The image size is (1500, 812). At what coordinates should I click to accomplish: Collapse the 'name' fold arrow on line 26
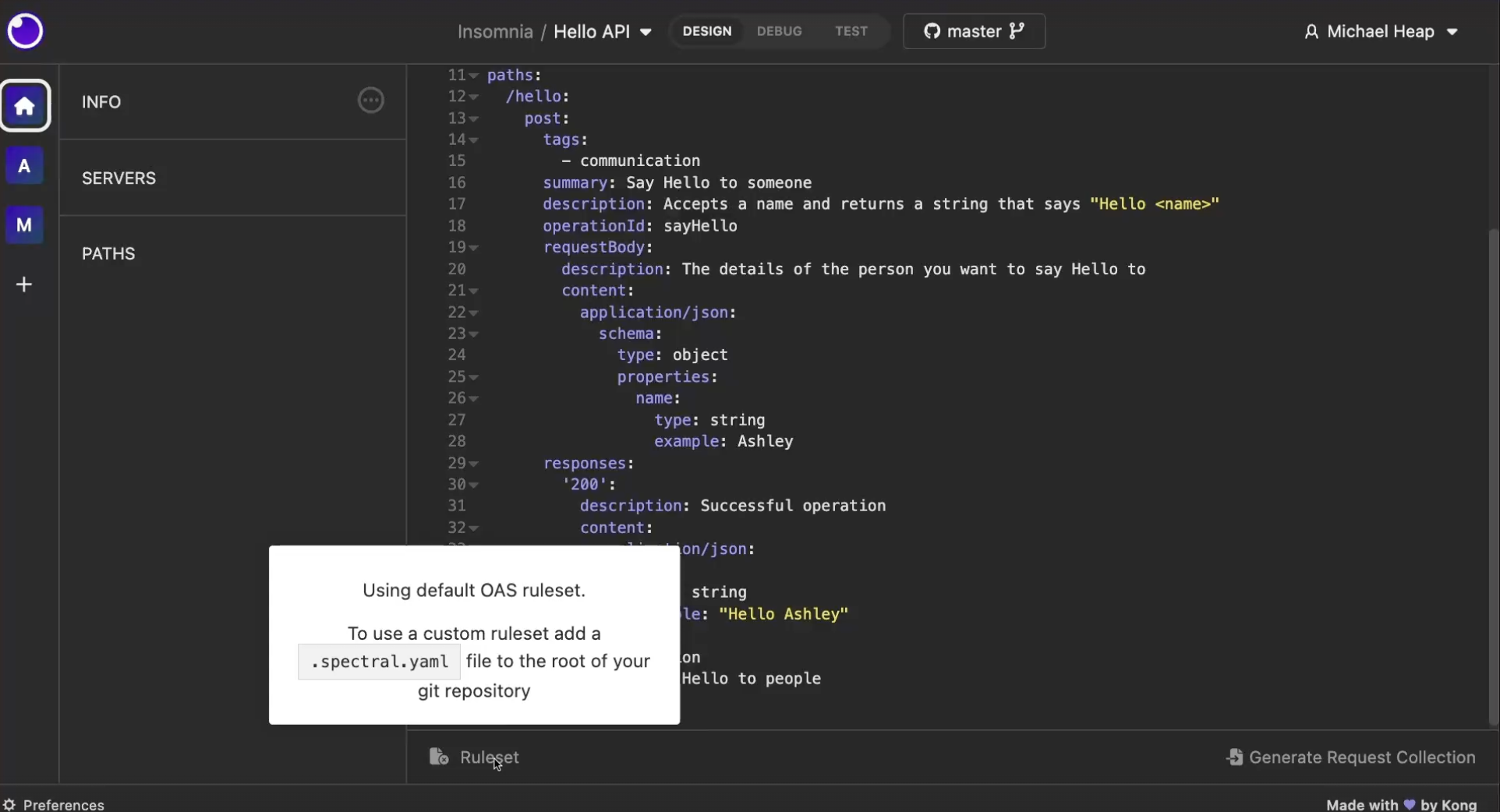tap(473, 399)
